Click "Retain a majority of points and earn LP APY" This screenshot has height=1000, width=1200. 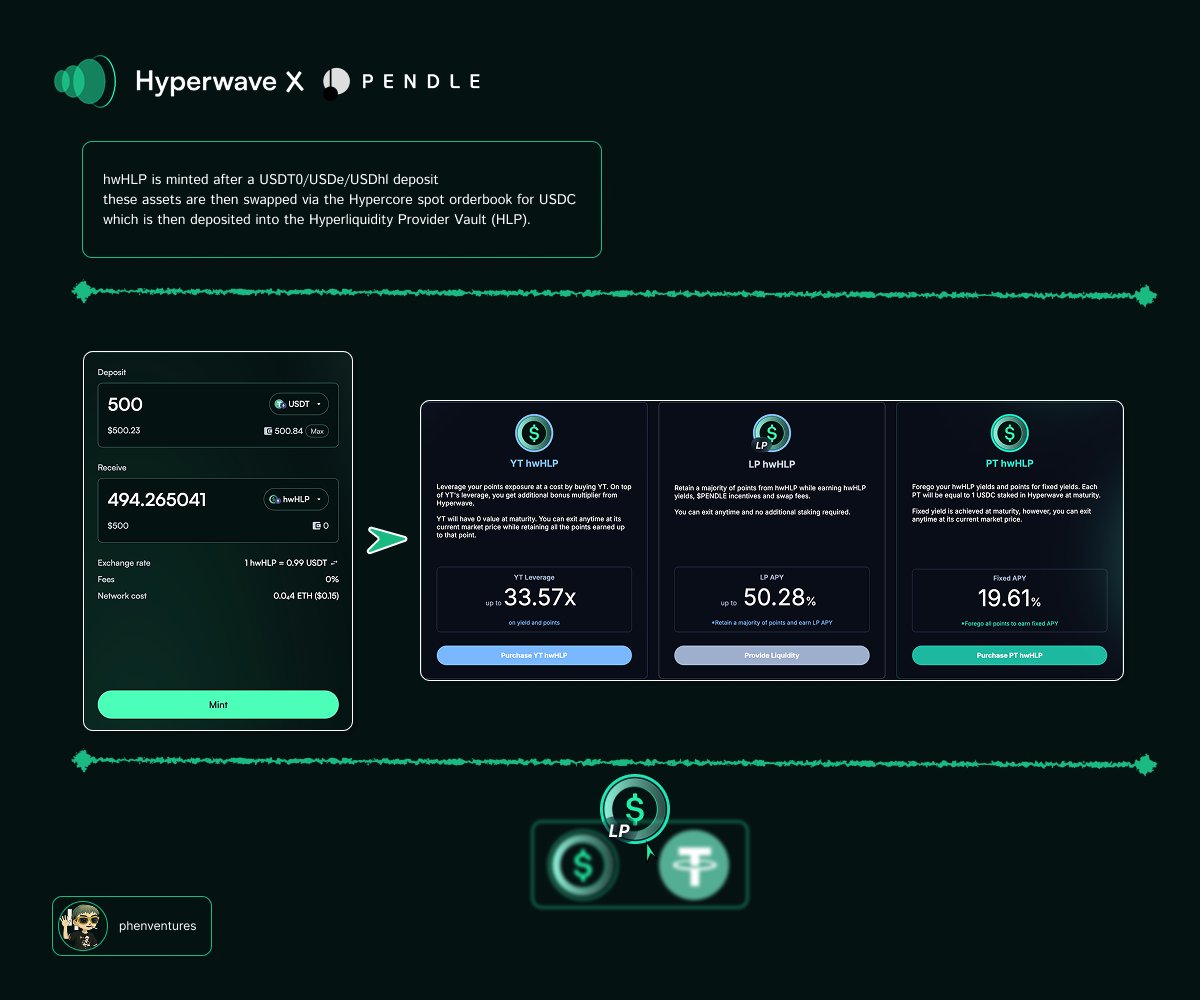[x=771, y=623]
